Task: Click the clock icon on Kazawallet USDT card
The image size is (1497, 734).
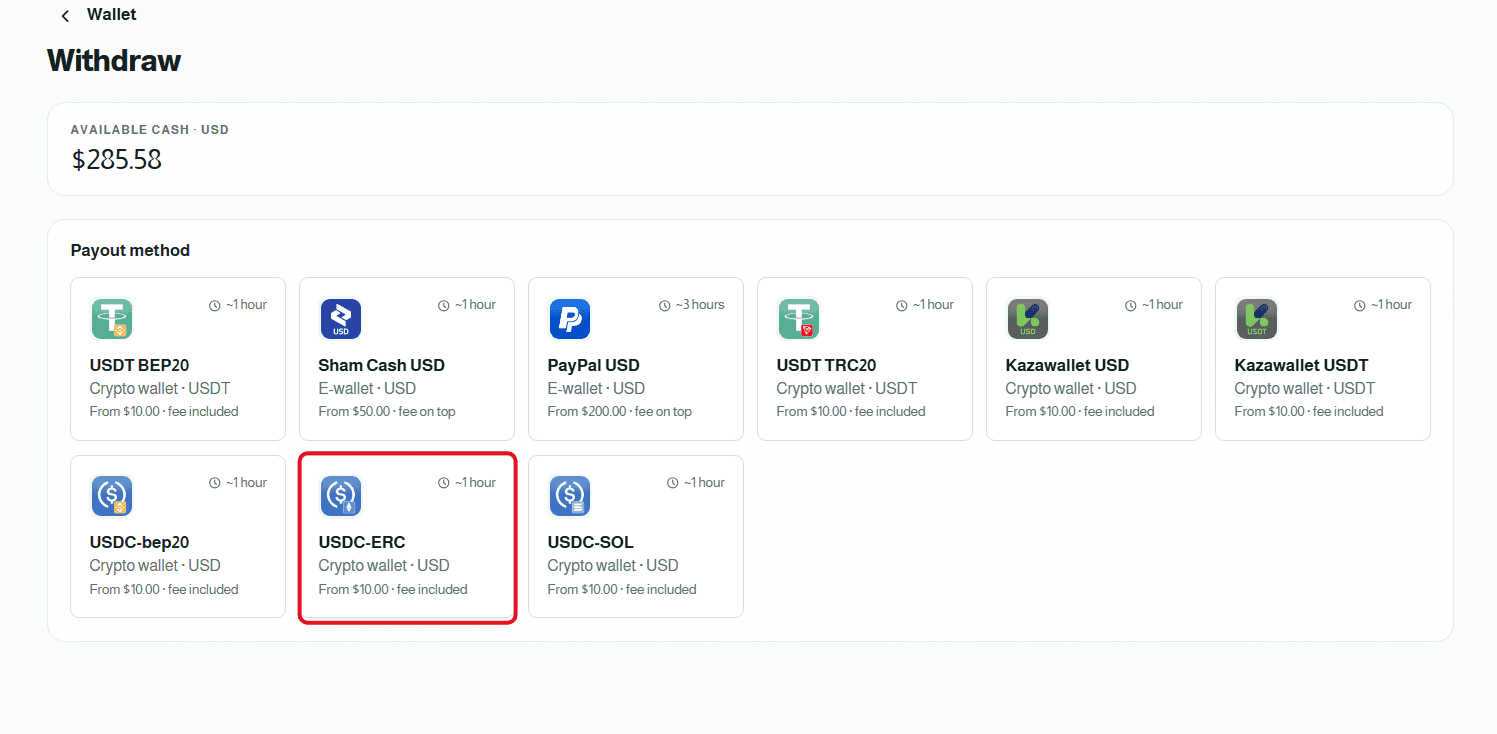Action: tap(1359, 305)
